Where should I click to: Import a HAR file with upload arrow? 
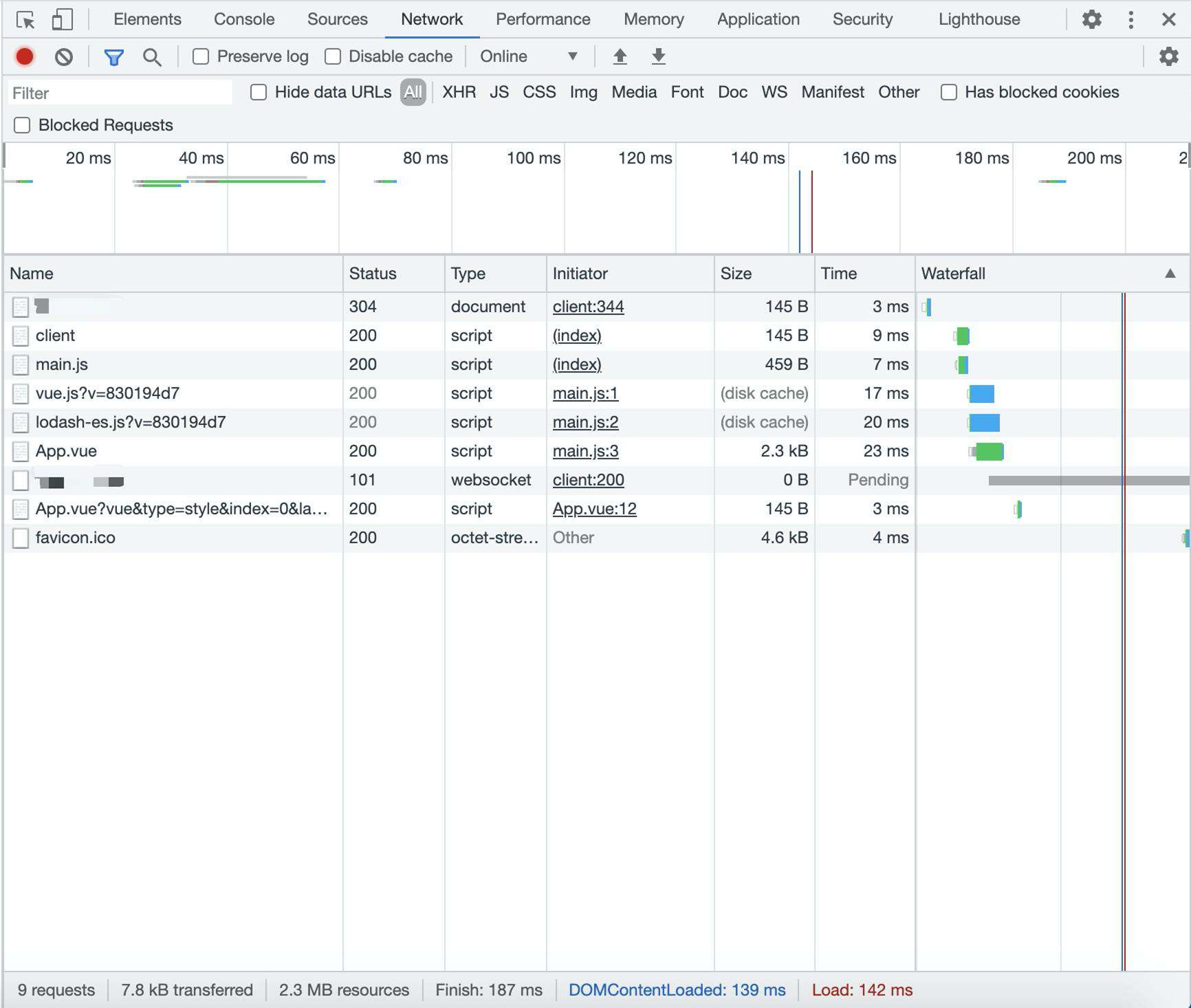pyautogui.click(x=620, y=56)
